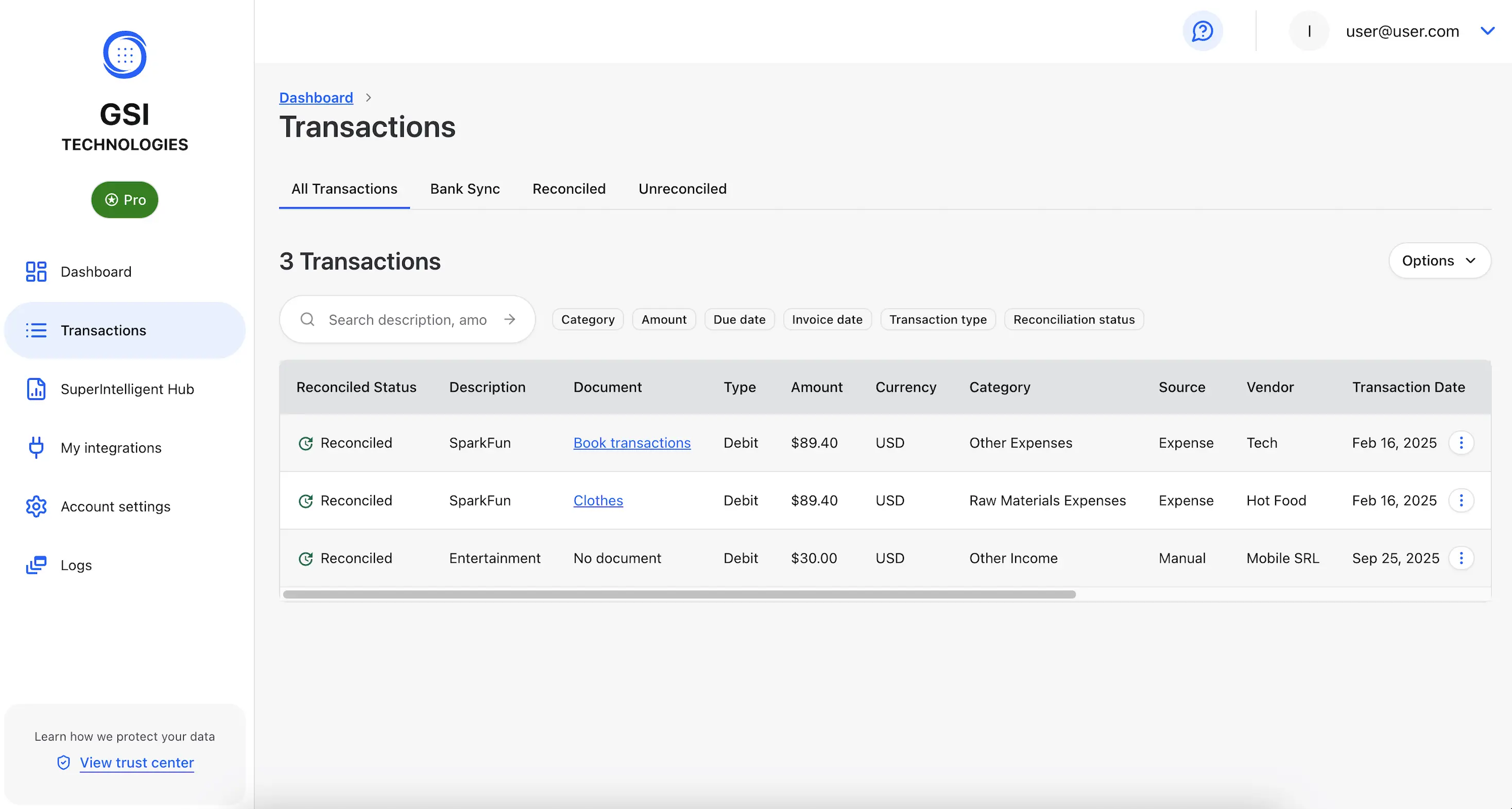Image resolution: width=1512 pixels, height=809 pixels.
Task: Click the SuperIntelligent Hub document icon
Action: point(36,389)
